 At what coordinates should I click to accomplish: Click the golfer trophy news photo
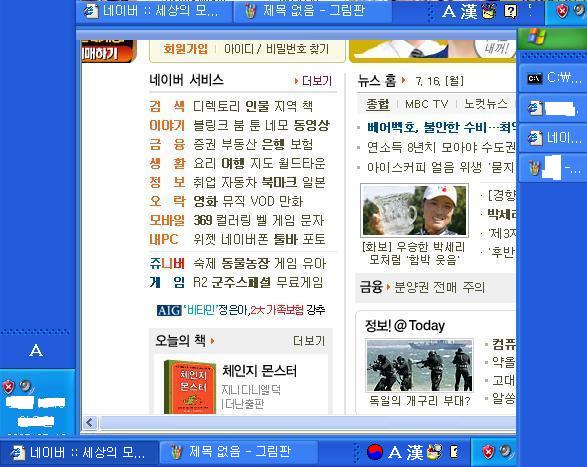coord(414,210)
